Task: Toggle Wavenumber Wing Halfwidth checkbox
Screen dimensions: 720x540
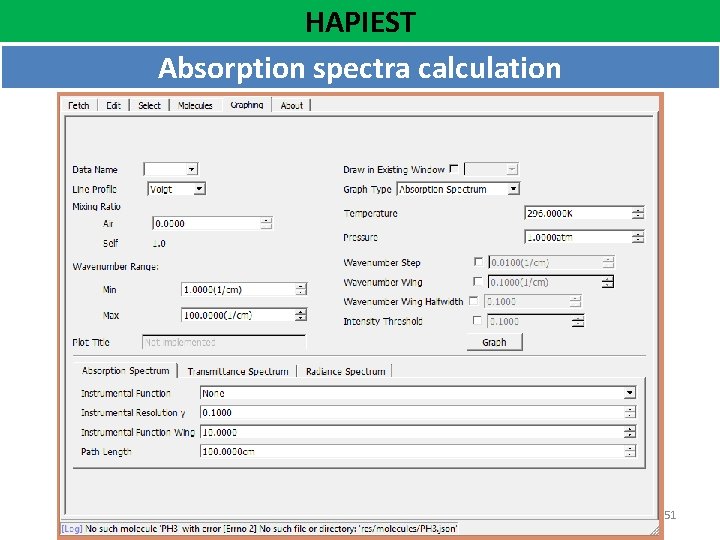Action: (x=473, y=301)
